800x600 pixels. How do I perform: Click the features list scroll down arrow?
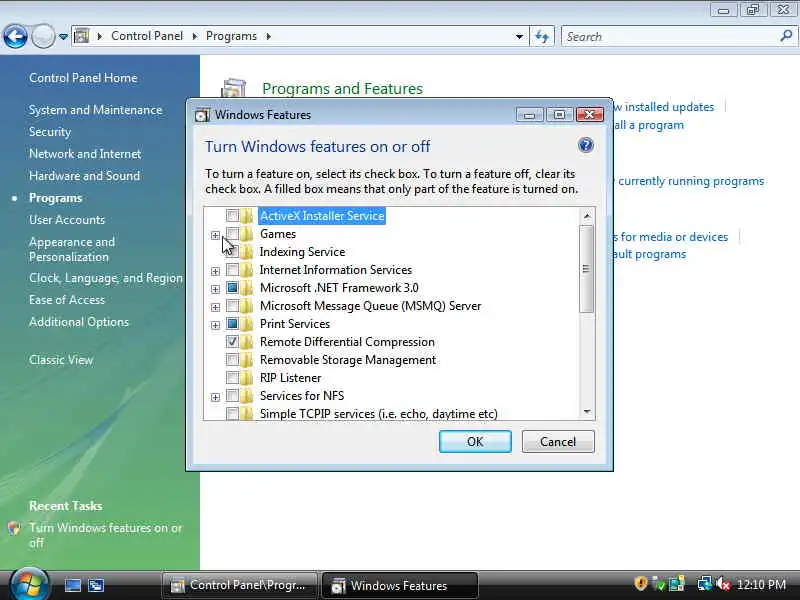tap(587, 411)
